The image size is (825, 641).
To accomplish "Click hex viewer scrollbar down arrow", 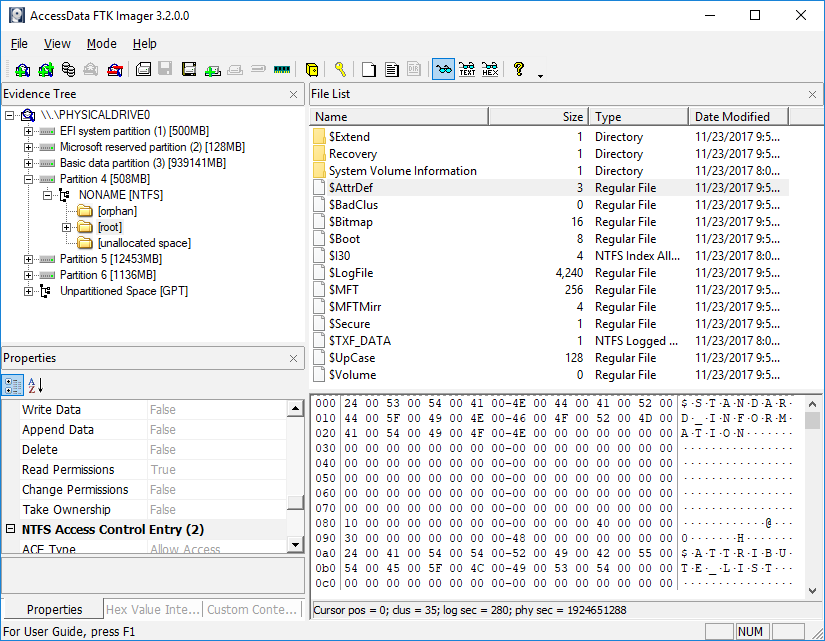I will pos(812,590).
